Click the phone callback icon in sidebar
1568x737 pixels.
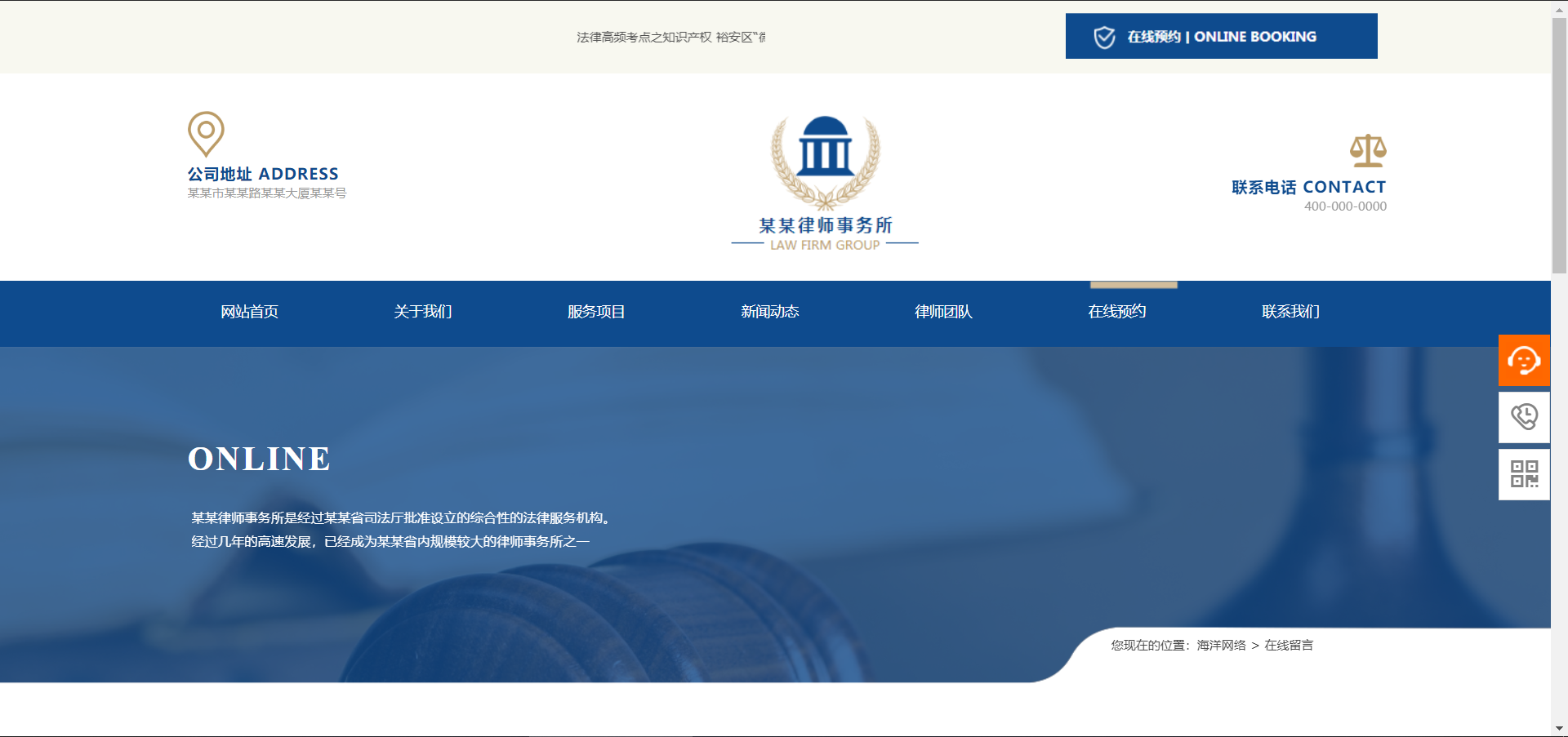[x=1524, y=417]
